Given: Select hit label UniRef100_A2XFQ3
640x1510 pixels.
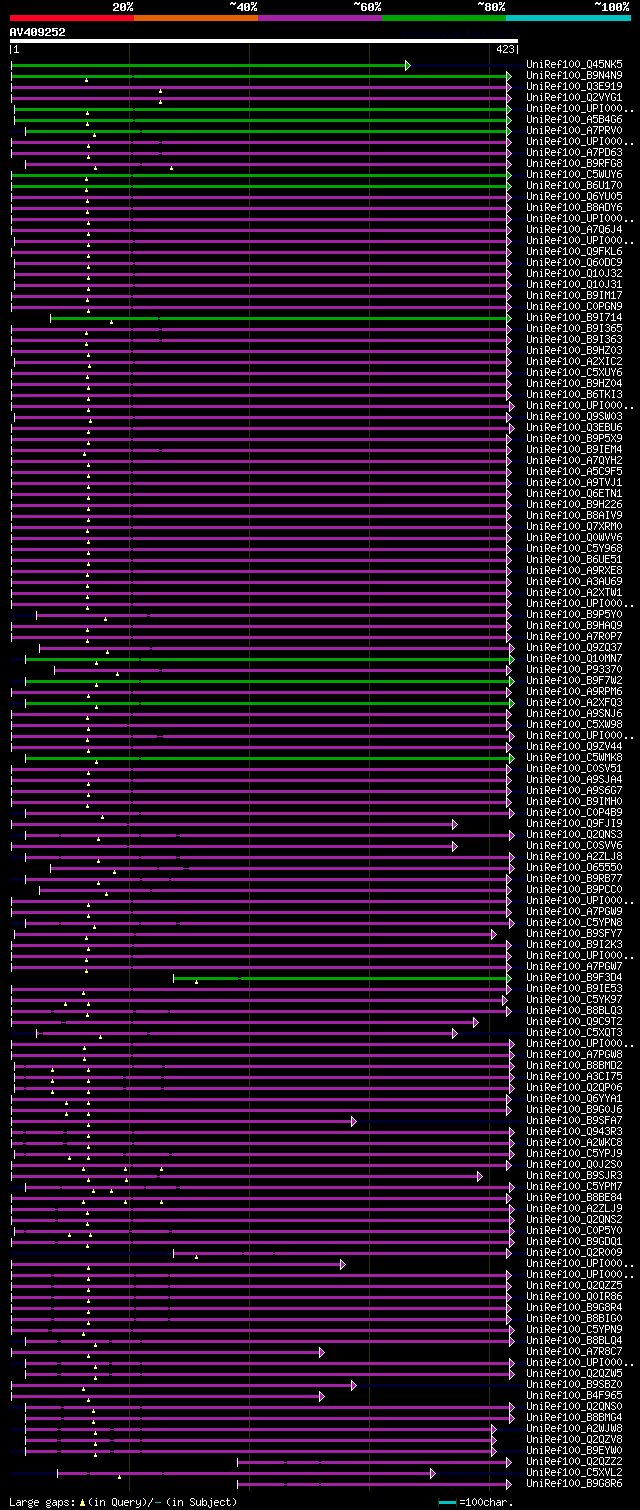Looking at the screenshot, I should (575, 703).
